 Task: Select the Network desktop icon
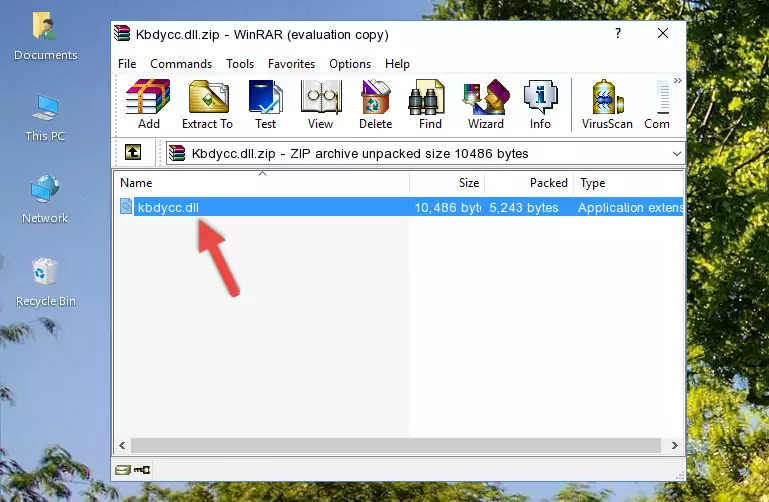[x=45, y=199]
